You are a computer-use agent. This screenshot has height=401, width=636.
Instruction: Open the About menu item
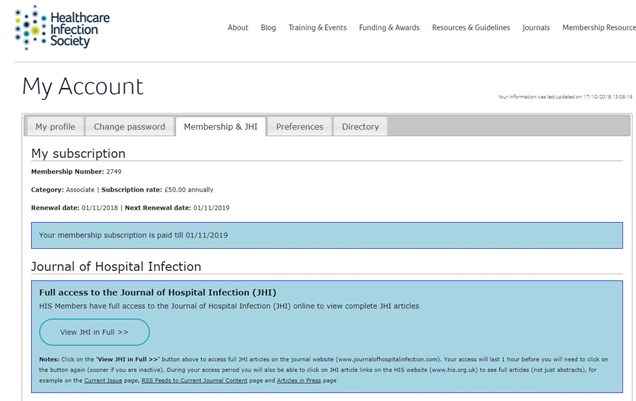pos(238,28)
